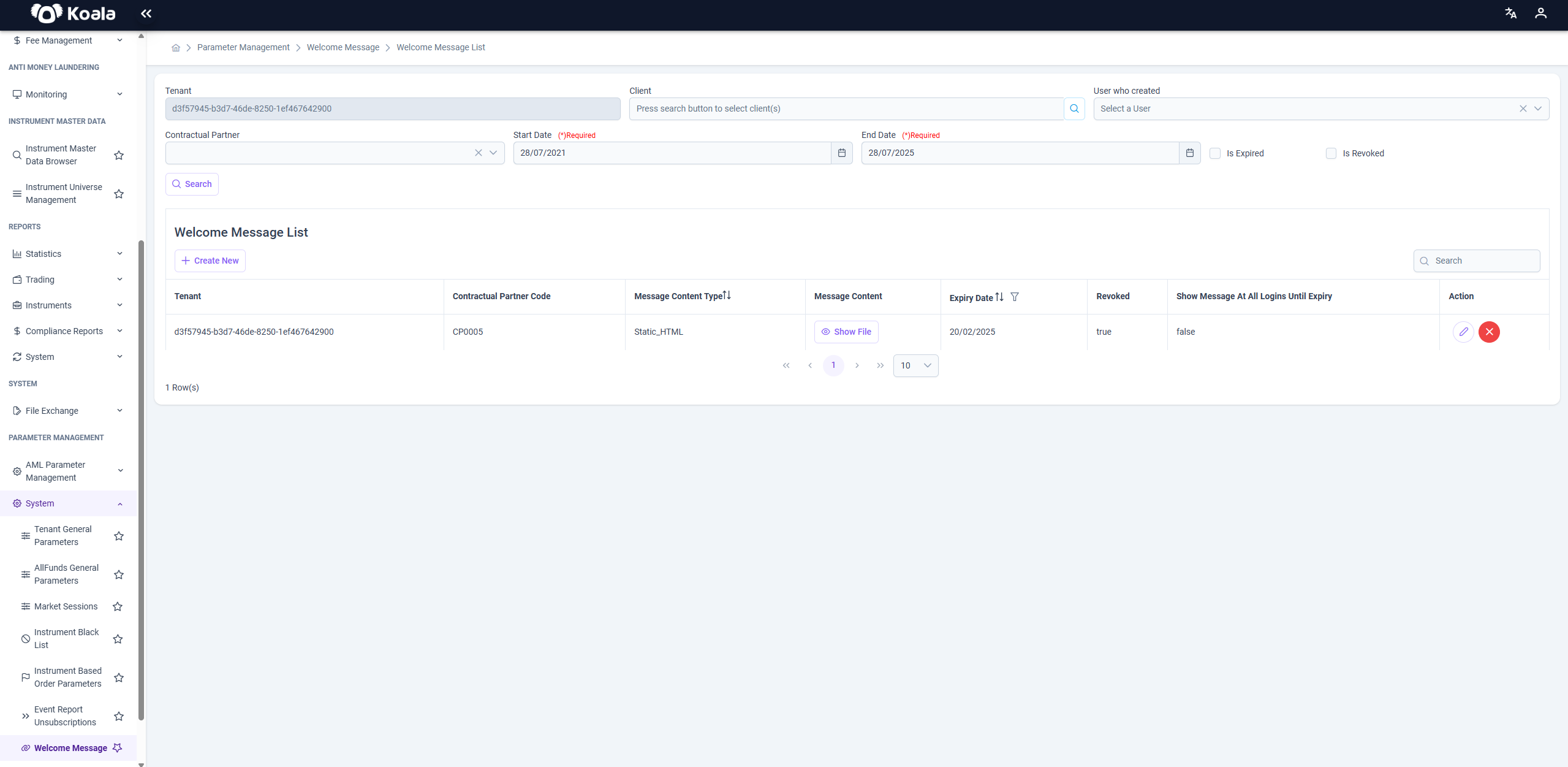Image resolution: width=1568 pixels, height=767 pixels.
Task: Collapse the System parameter menu
Action: [x=68, y=503]
